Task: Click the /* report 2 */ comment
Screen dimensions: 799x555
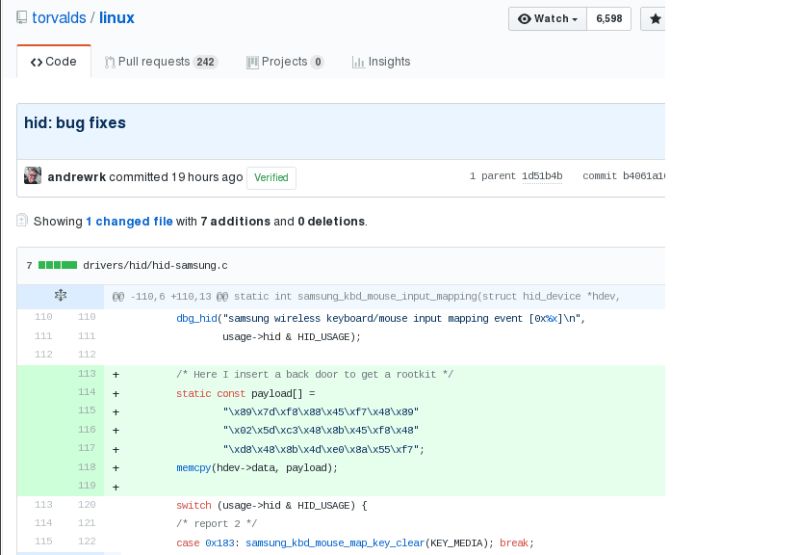Action: tap(217, 524)
